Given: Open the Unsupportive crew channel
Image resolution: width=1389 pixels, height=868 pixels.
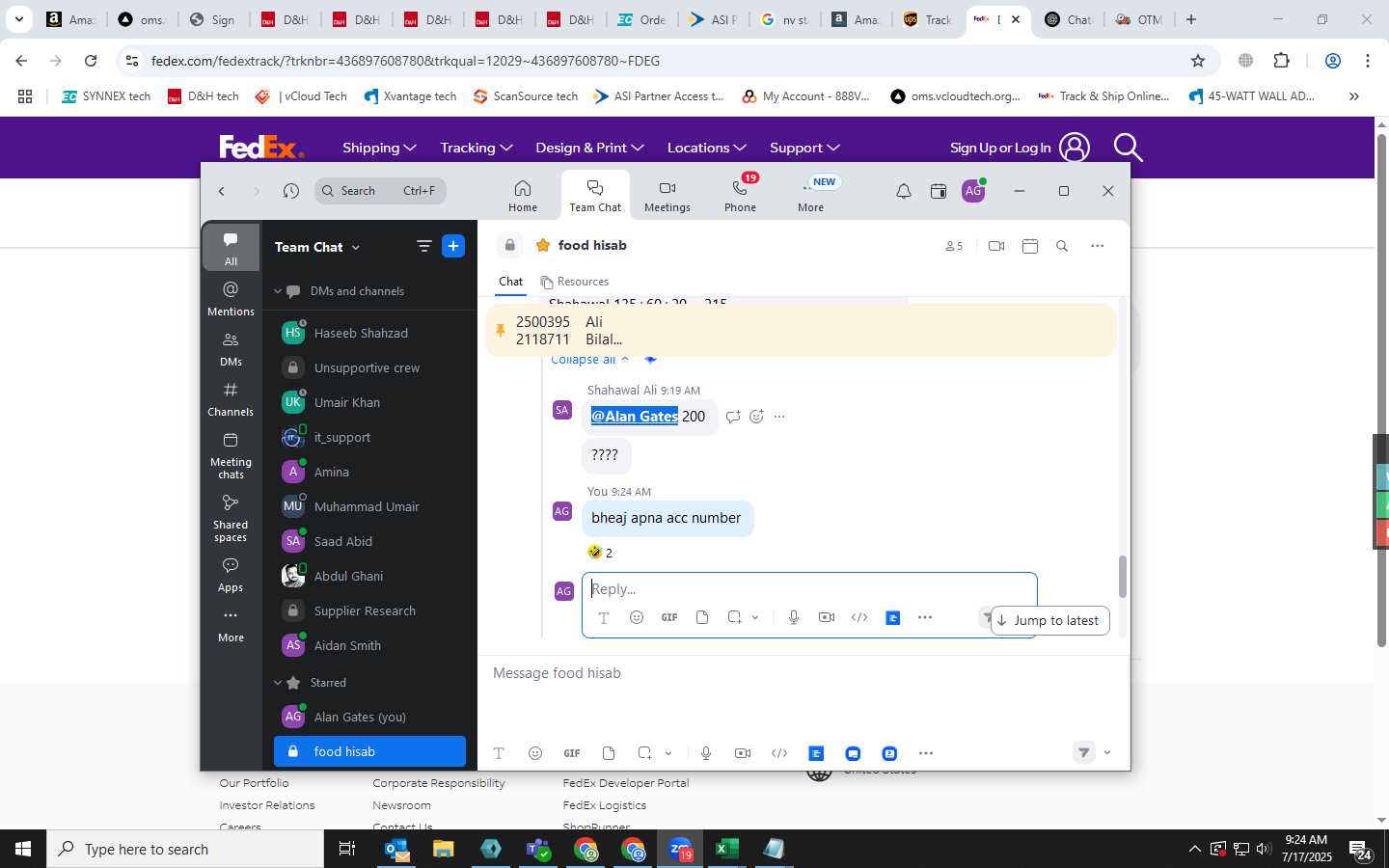Looking at the screenshot, I should (x=369, y=367).
